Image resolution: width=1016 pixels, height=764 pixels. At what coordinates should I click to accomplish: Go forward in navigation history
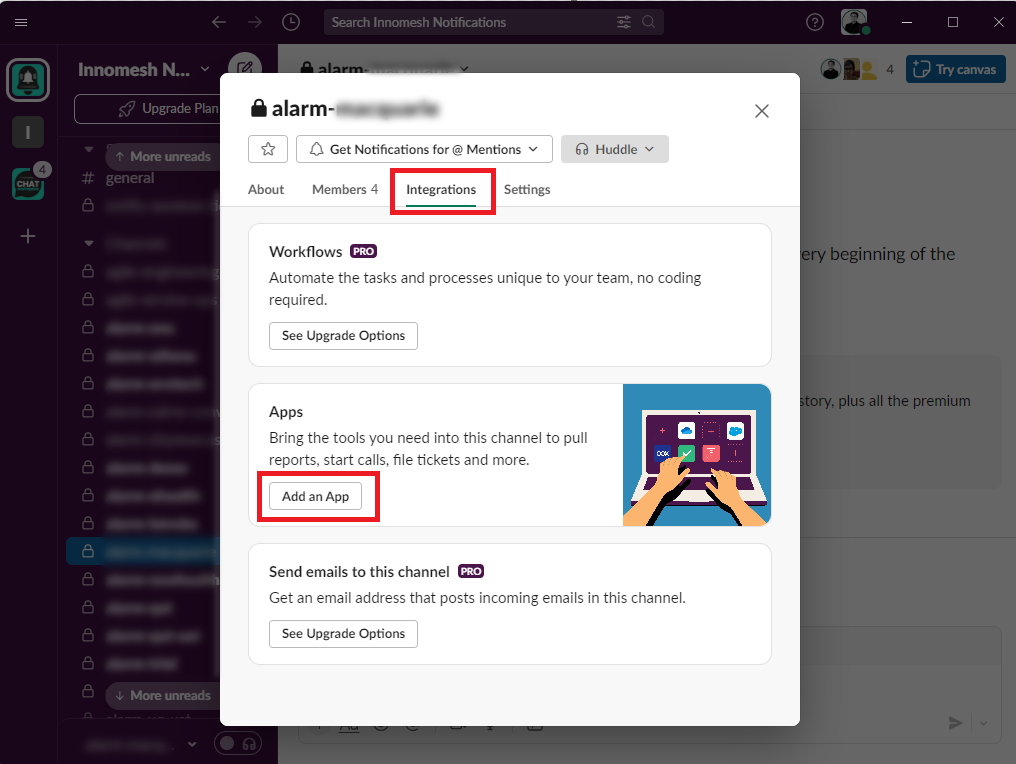click(x=255, y=22)
